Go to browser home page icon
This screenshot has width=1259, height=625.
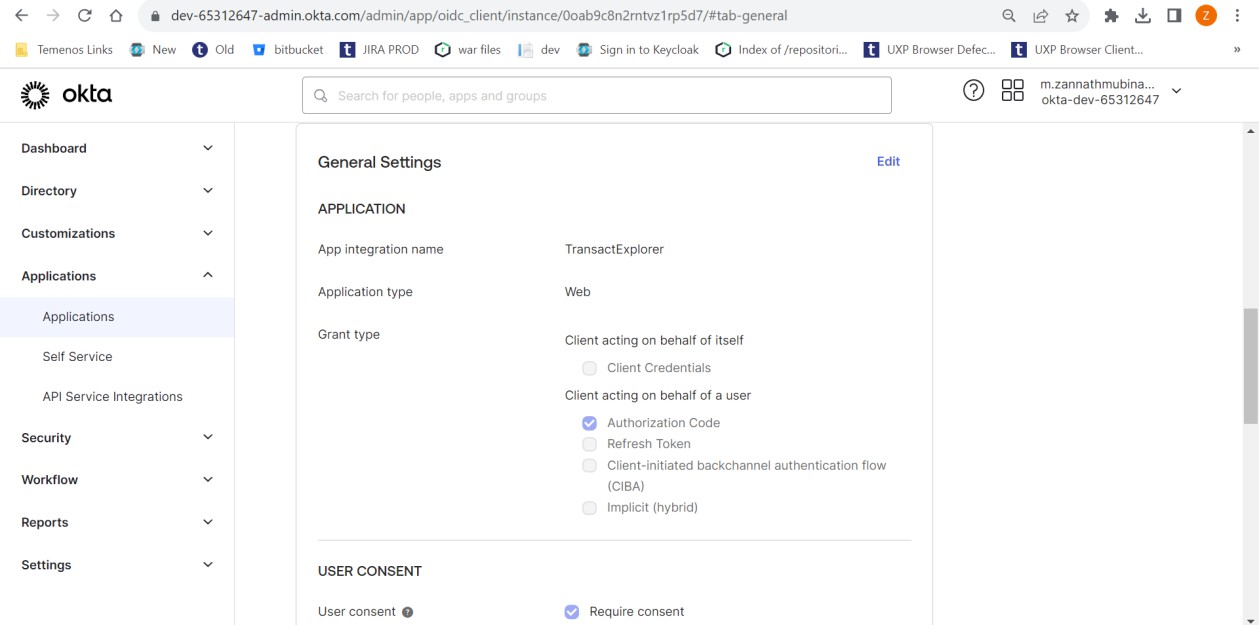click(x=116, y=16)
